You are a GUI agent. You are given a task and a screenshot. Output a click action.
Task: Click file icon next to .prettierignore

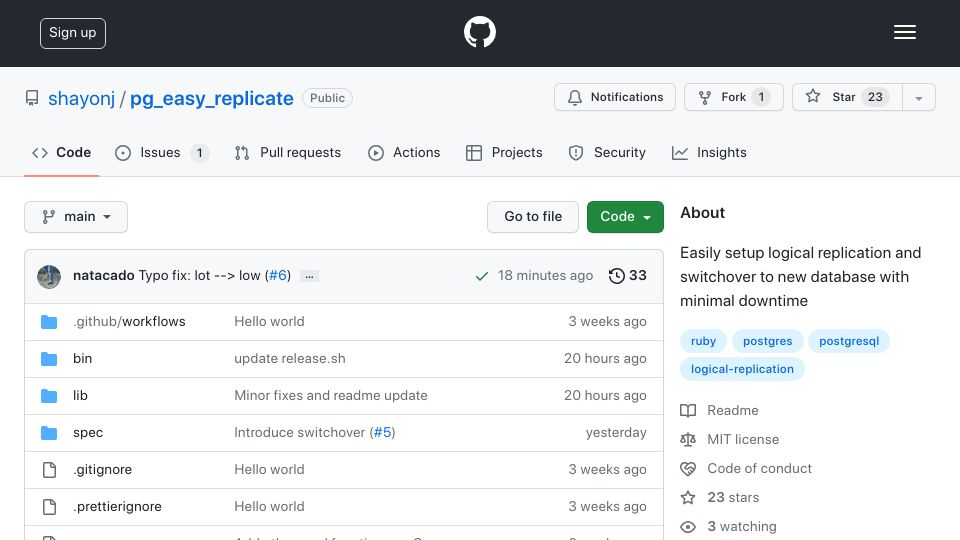(49, 507)
